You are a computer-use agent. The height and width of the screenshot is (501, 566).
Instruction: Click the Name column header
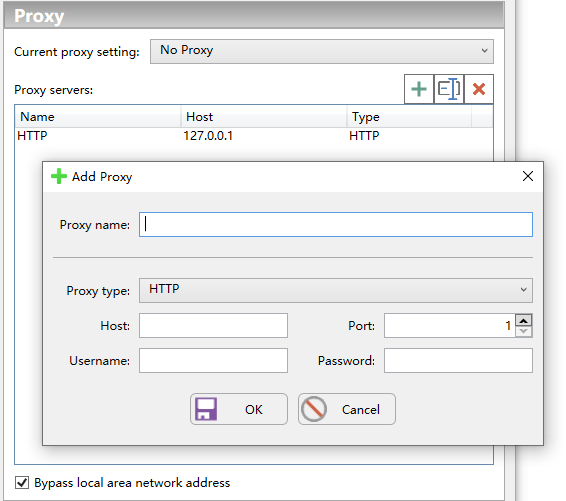click(97, 117)
